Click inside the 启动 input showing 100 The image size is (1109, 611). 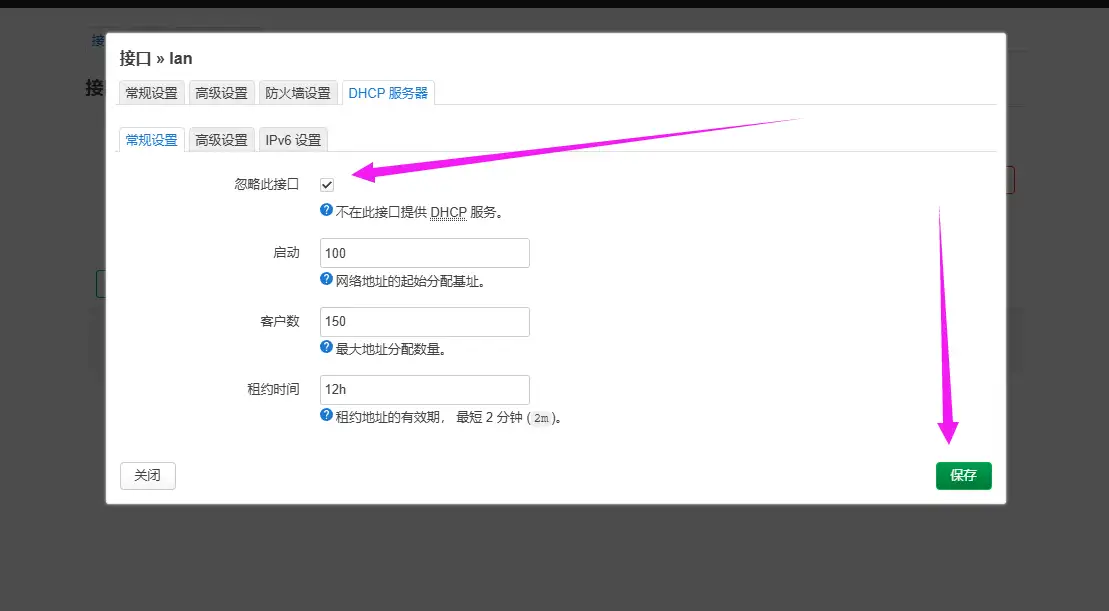pos(424,252)
